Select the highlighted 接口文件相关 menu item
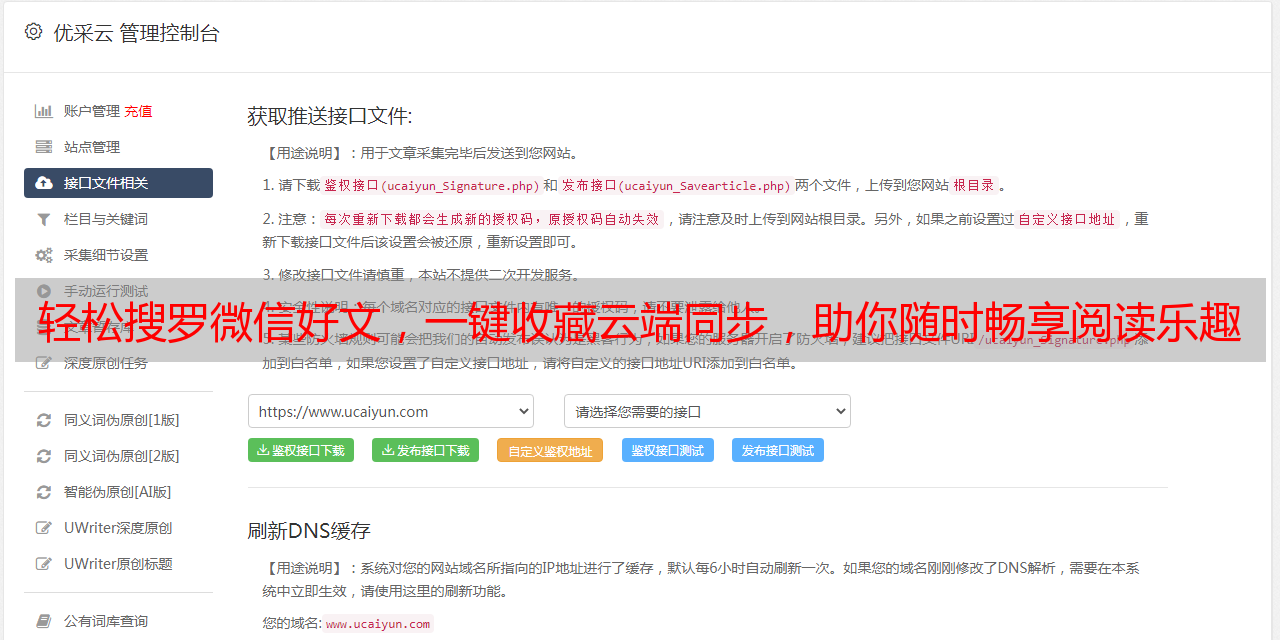The height and width of the screenshot is (640, 1280). pyautogui.click(x=118, y=183)
